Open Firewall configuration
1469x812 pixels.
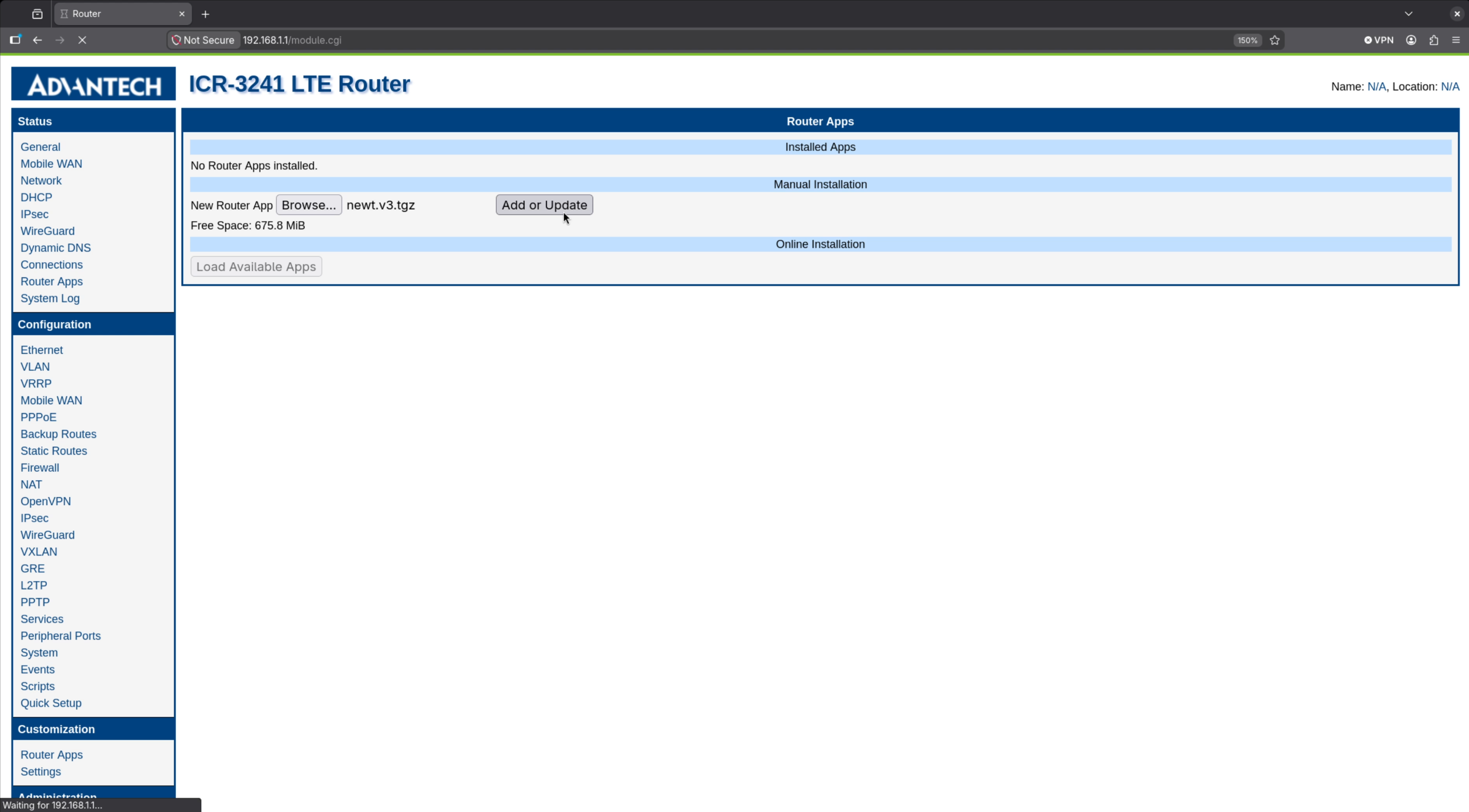[x=40, y=468]
